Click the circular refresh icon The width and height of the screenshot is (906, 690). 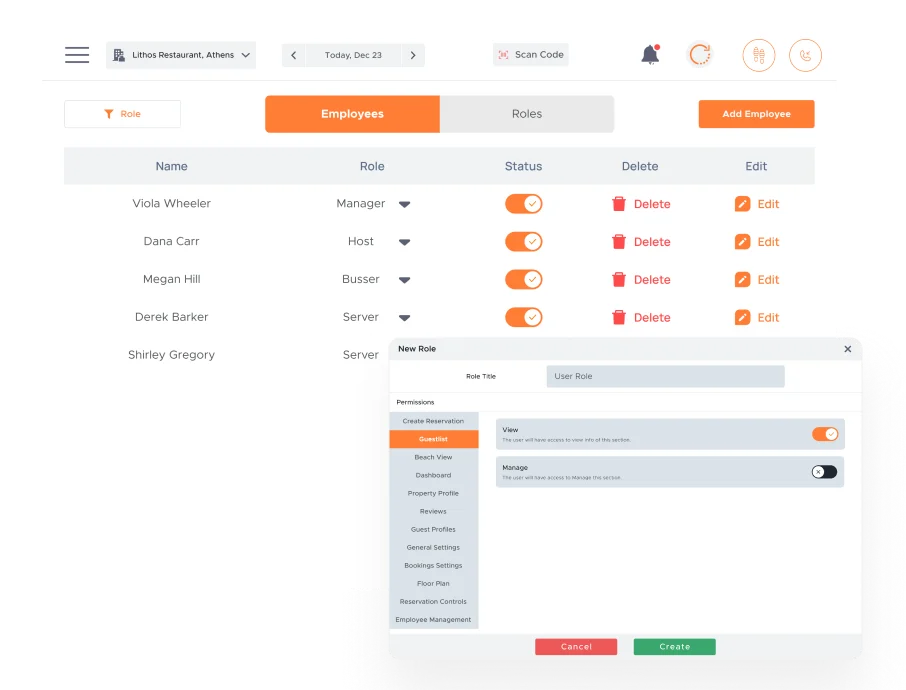point(700,55)
